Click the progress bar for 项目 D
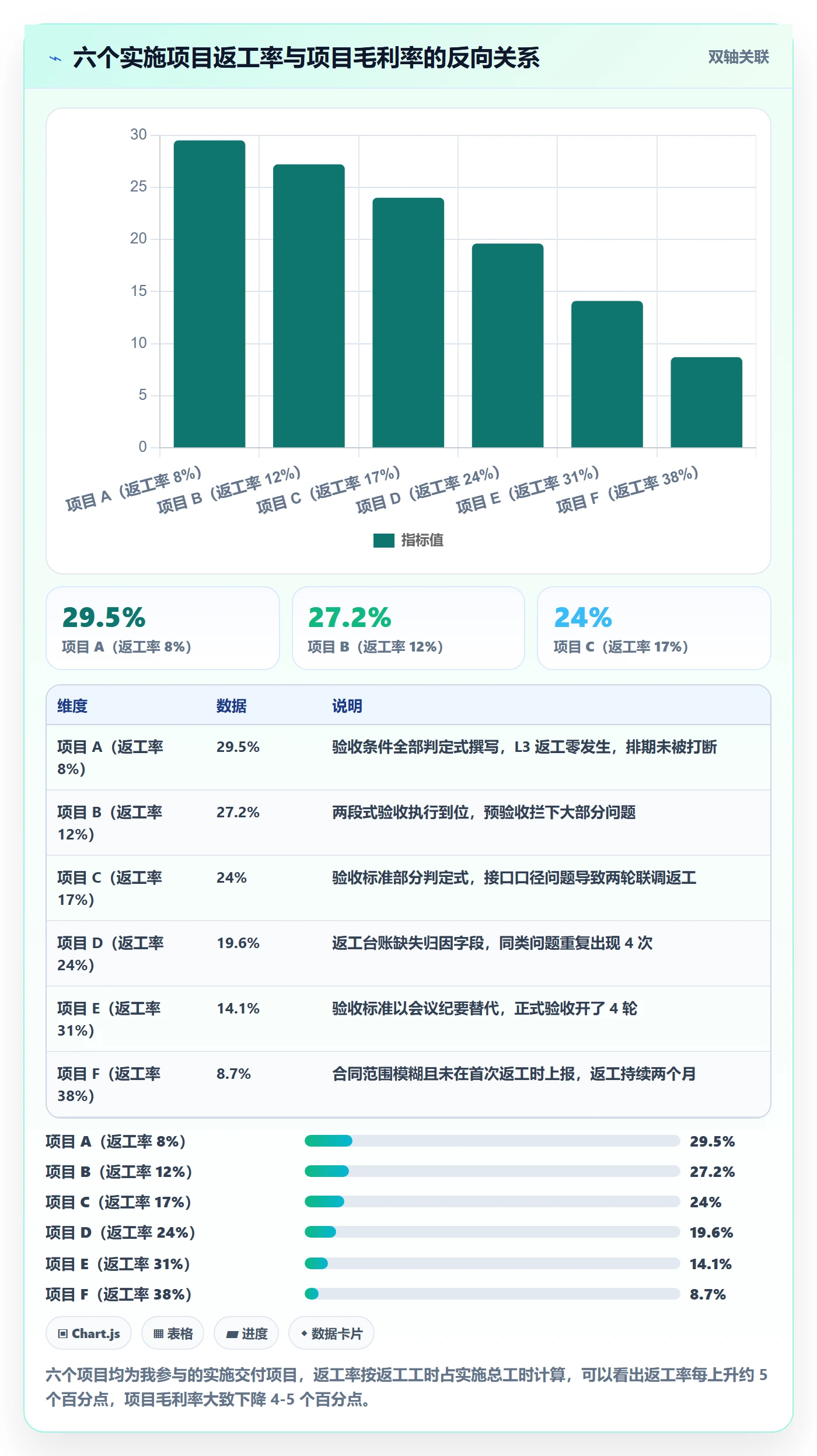This screenshot has width=817, height=1456. pyautogui.click(x=492, y=1232)
